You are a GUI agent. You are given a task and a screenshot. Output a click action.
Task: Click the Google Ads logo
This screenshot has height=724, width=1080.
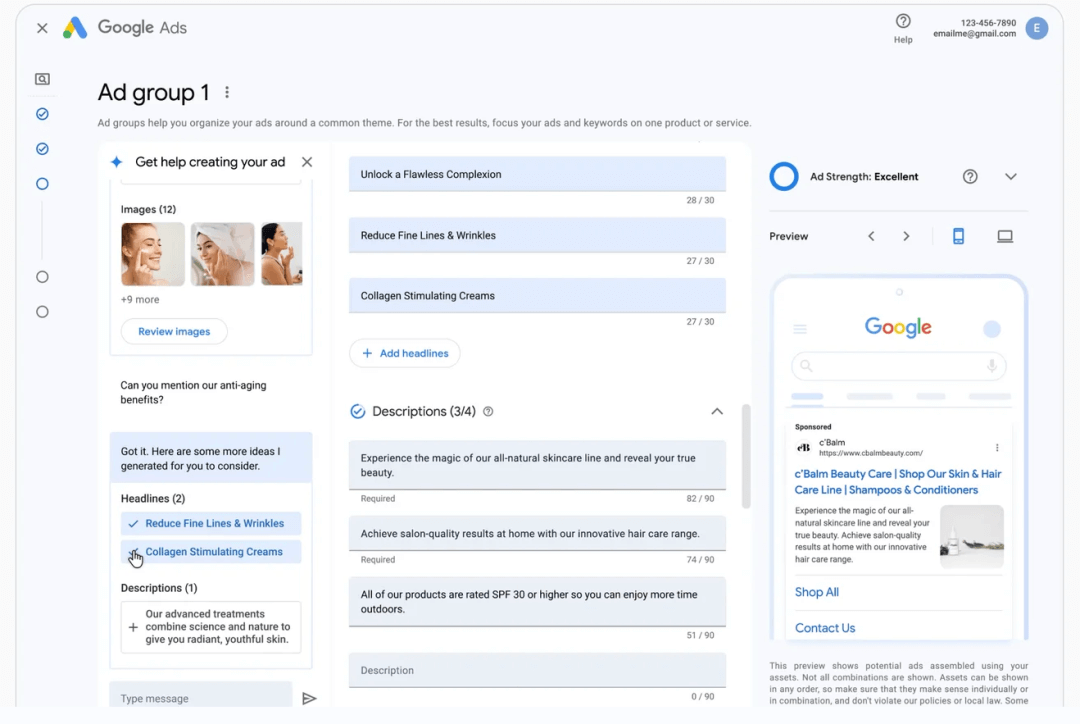coord(75,28)
